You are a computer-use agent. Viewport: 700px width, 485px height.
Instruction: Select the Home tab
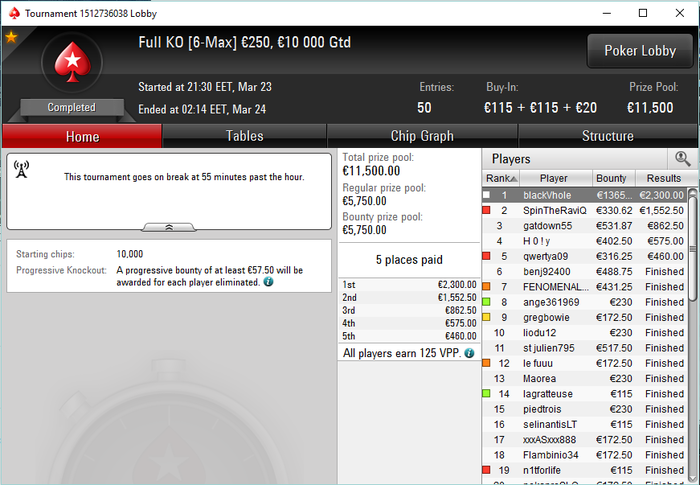click(82, 136)
